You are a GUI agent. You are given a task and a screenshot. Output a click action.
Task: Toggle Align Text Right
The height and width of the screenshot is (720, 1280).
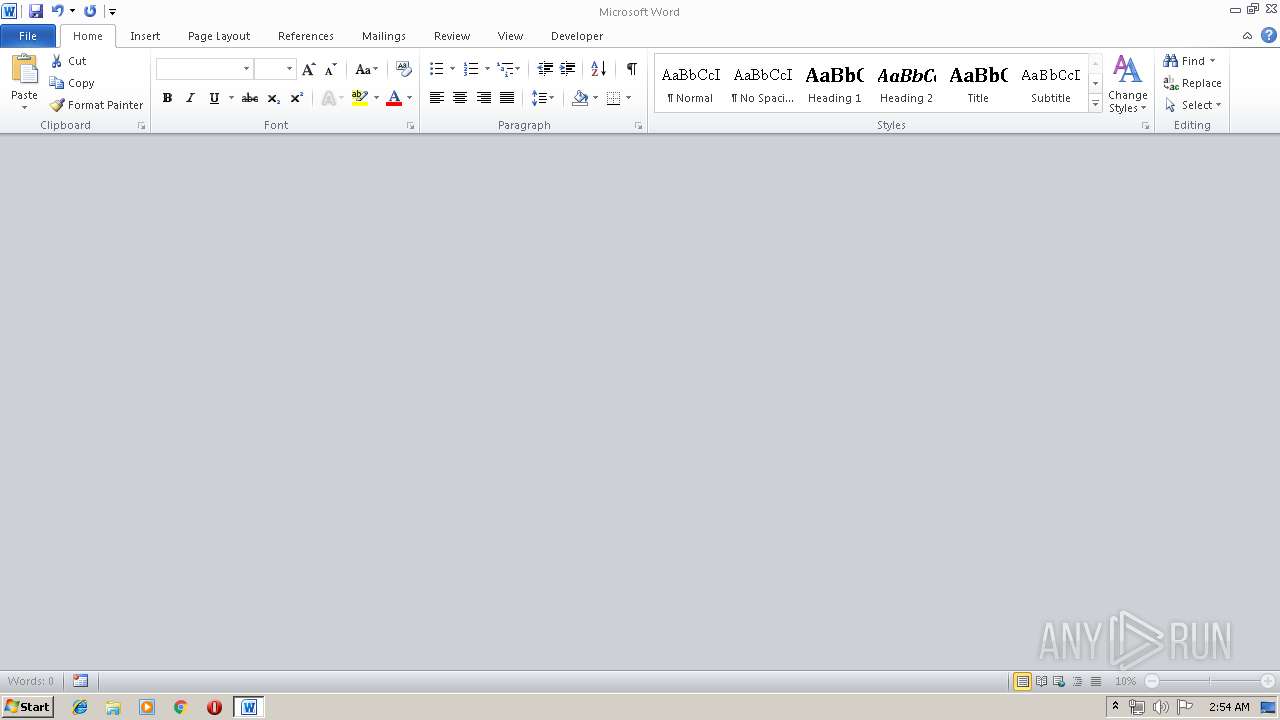pyautogui.click(x=484, y=98)
